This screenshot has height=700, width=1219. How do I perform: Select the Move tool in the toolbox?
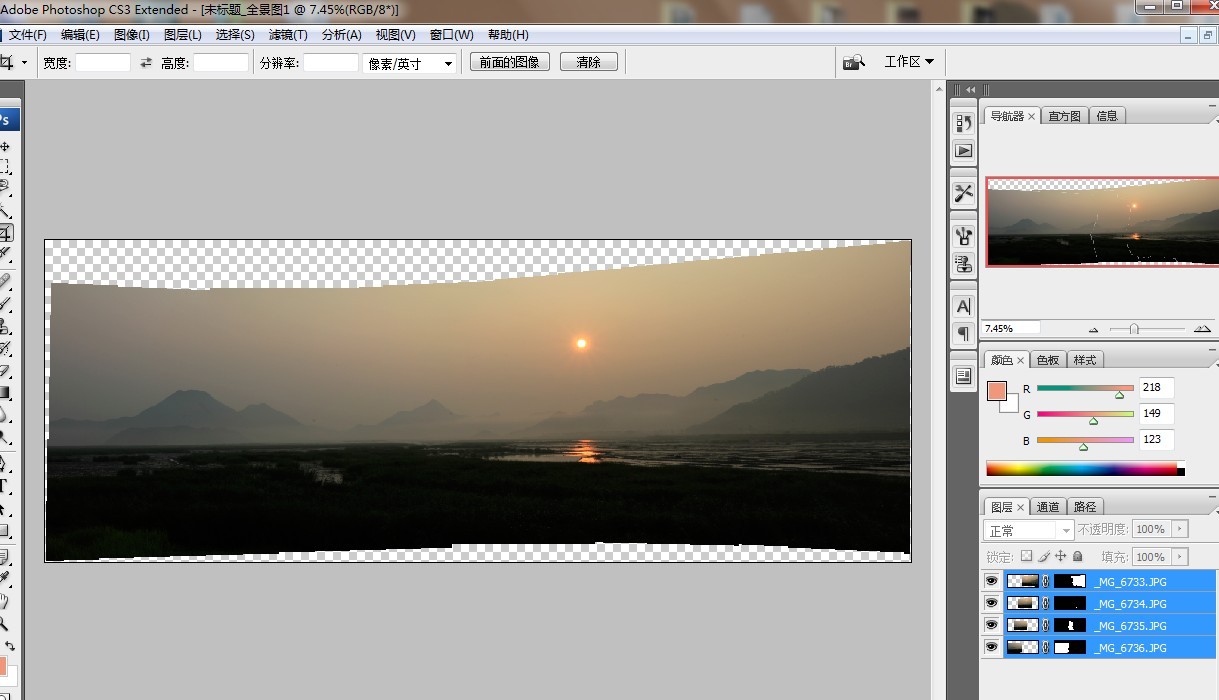5,147
